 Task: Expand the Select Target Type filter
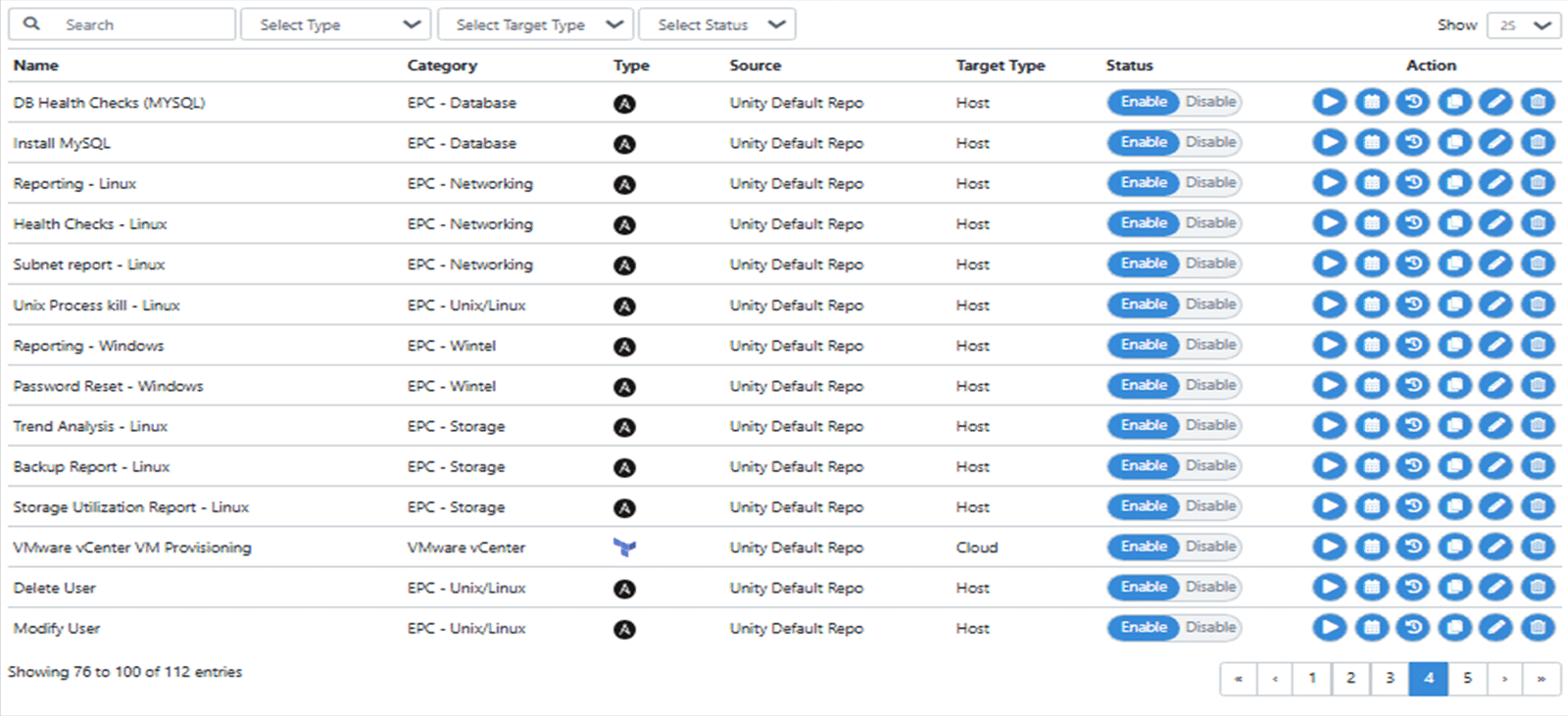(535, 24)
